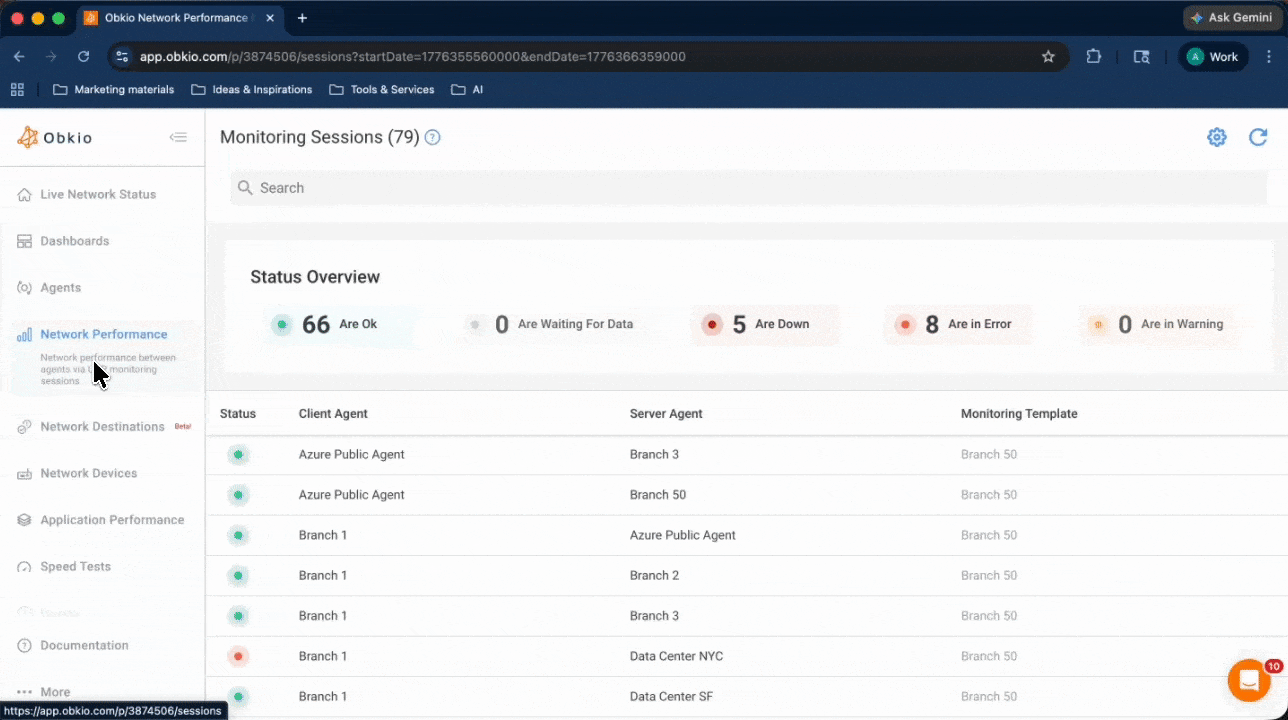Image resolution: width=1288 pixels, height=720 pixels.
Task: Open the Dashboards section
Action: coord(74,241)
